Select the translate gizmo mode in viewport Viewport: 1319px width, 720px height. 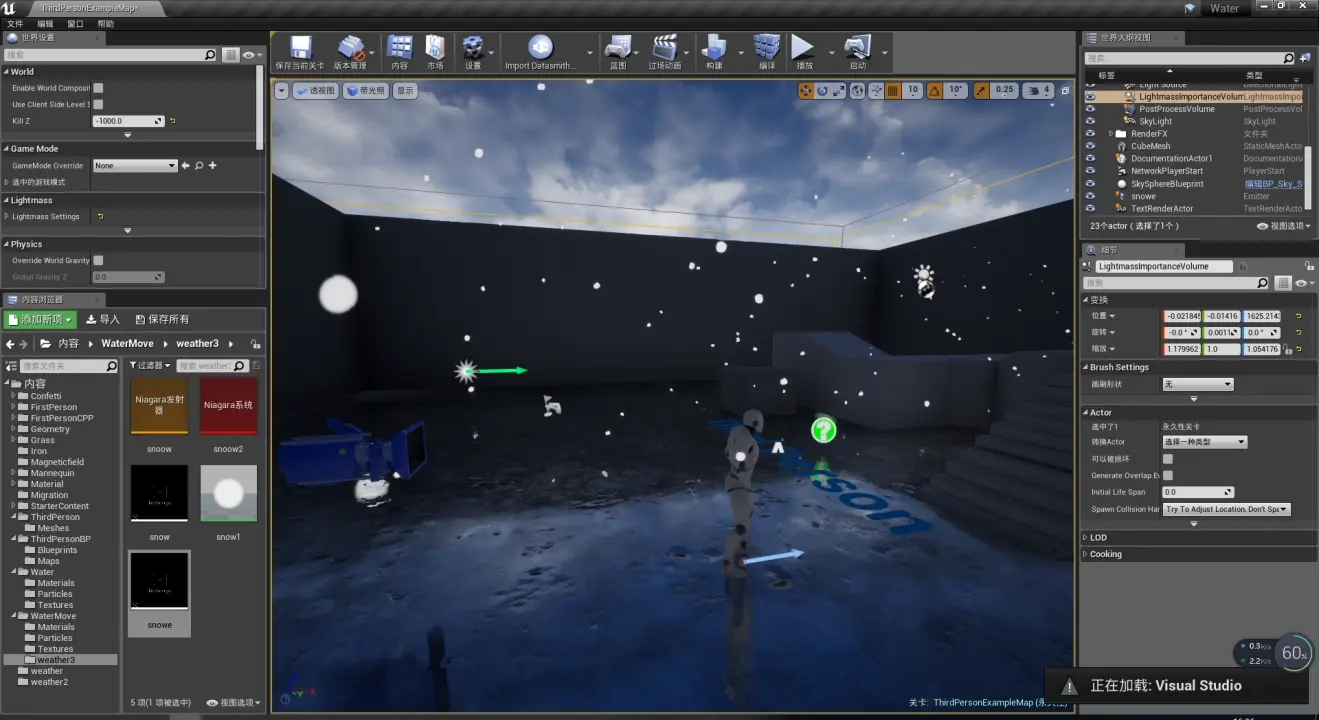(x=805, y=90)
